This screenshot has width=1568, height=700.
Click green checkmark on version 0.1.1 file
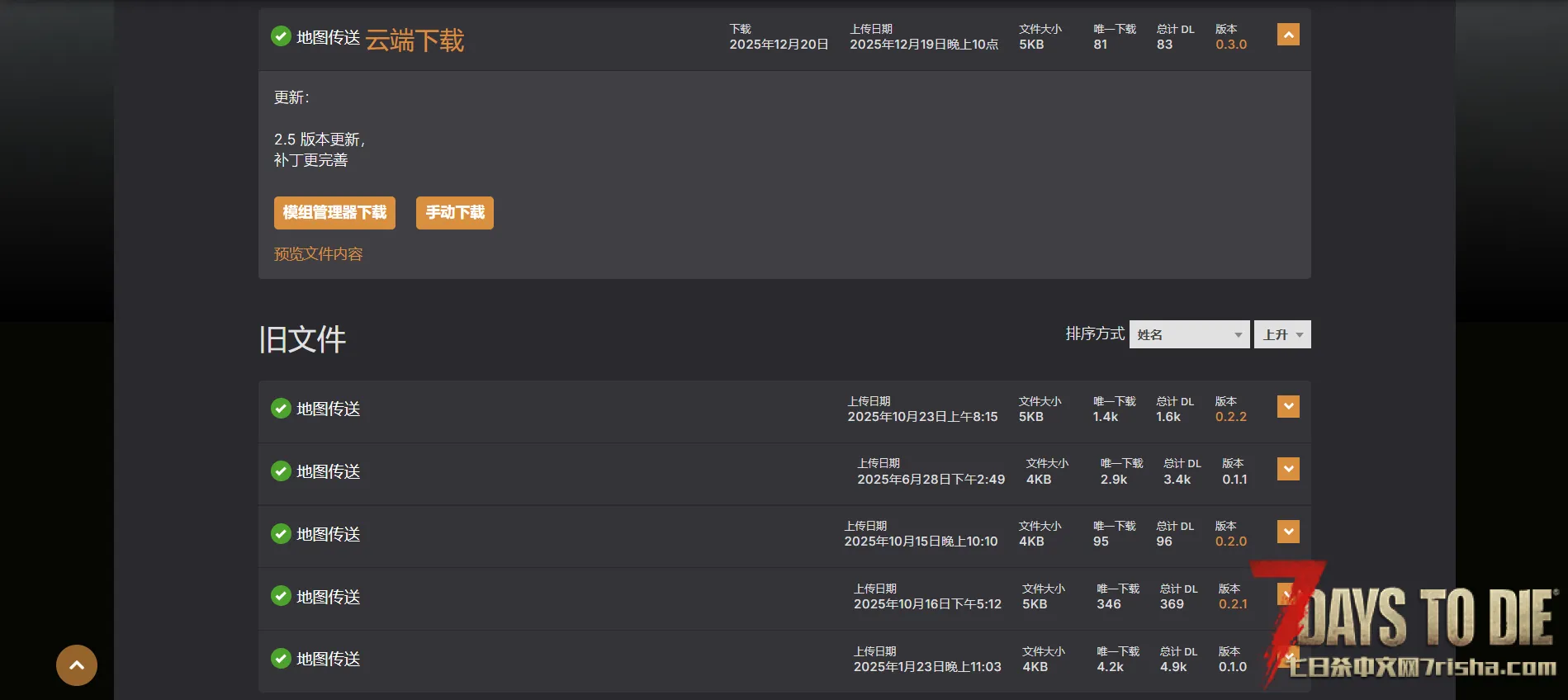[281, 471]
